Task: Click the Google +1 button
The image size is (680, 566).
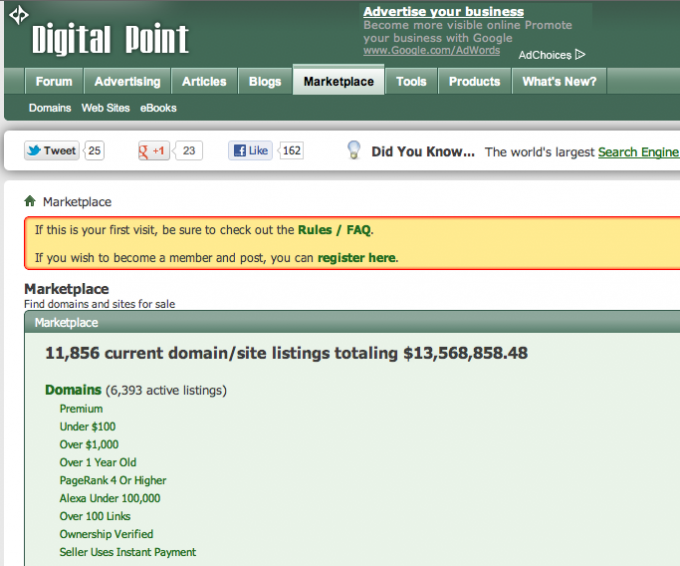Action: click(154, 150)
